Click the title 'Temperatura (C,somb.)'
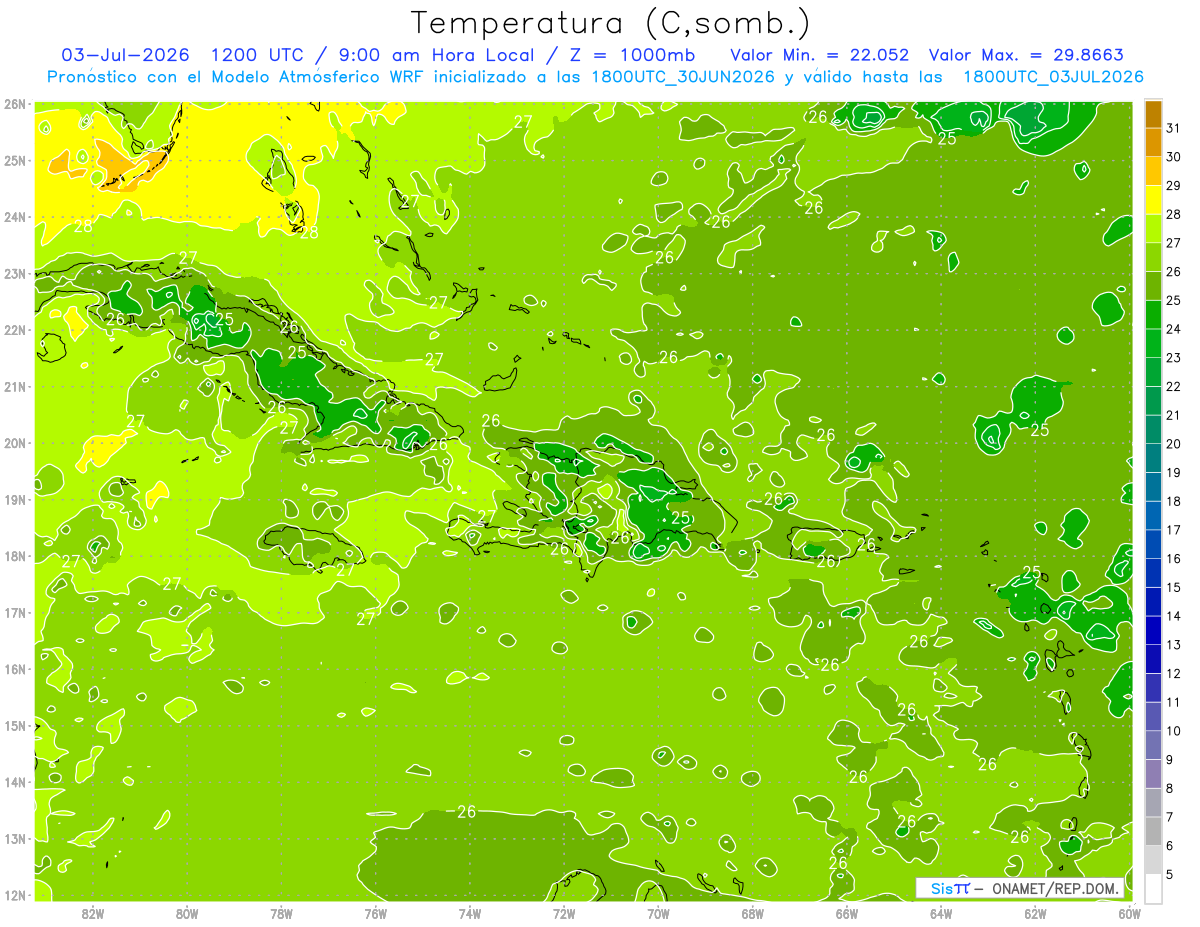Image resolution: width=1200 pixels, height=927 pixels. pos(611,23)
